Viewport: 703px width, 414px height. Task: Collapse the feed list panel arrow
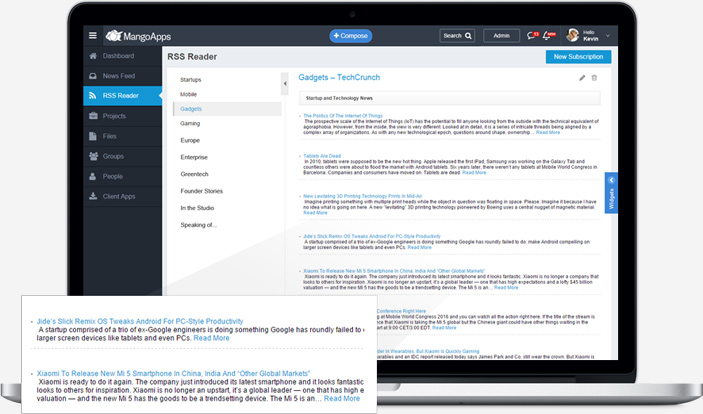pyautogui.click(x=284, y=83)
